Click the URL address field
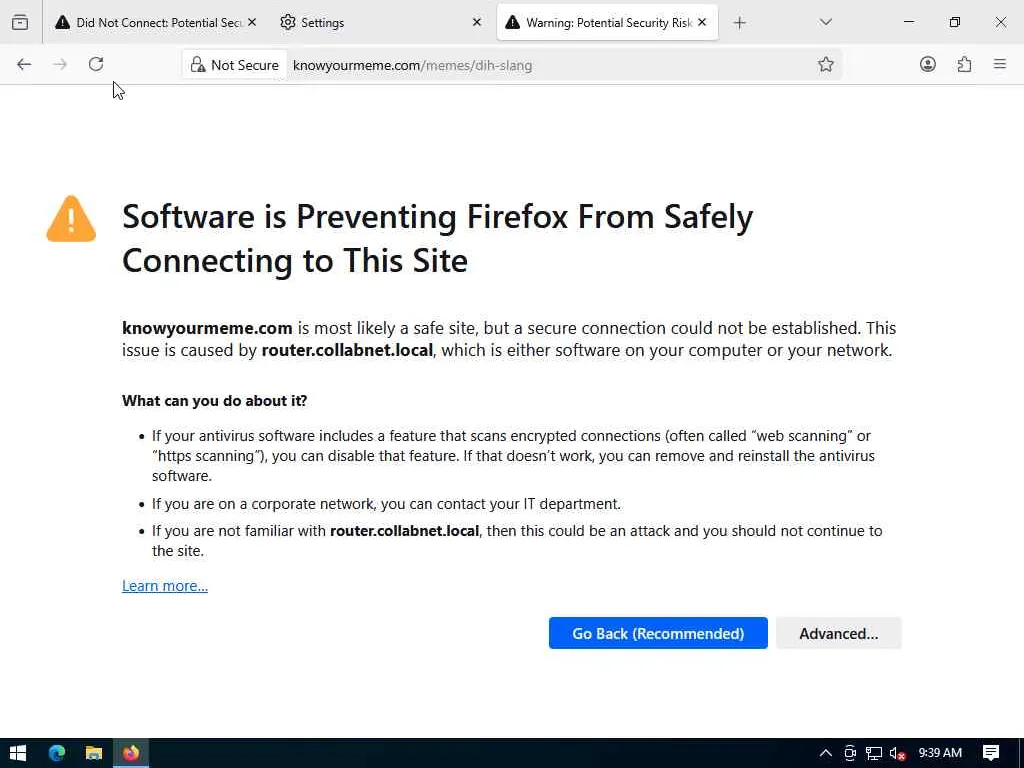This screenshot has height=768, width=1024. pyautogui.click(x=550, y=65)
